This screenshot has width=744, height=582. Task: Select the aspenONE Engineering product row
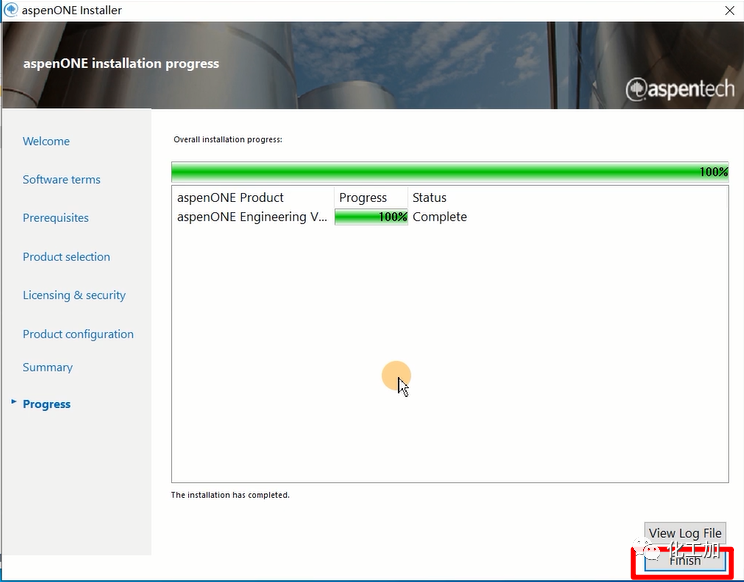pyautogui.click(x=251, y=217)
